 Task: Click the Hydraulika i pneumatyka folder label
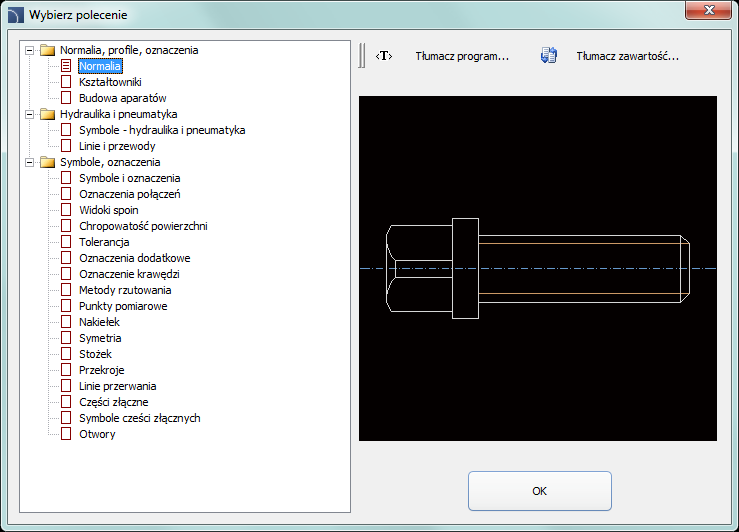pyautogui.click(x=119, y=114)
